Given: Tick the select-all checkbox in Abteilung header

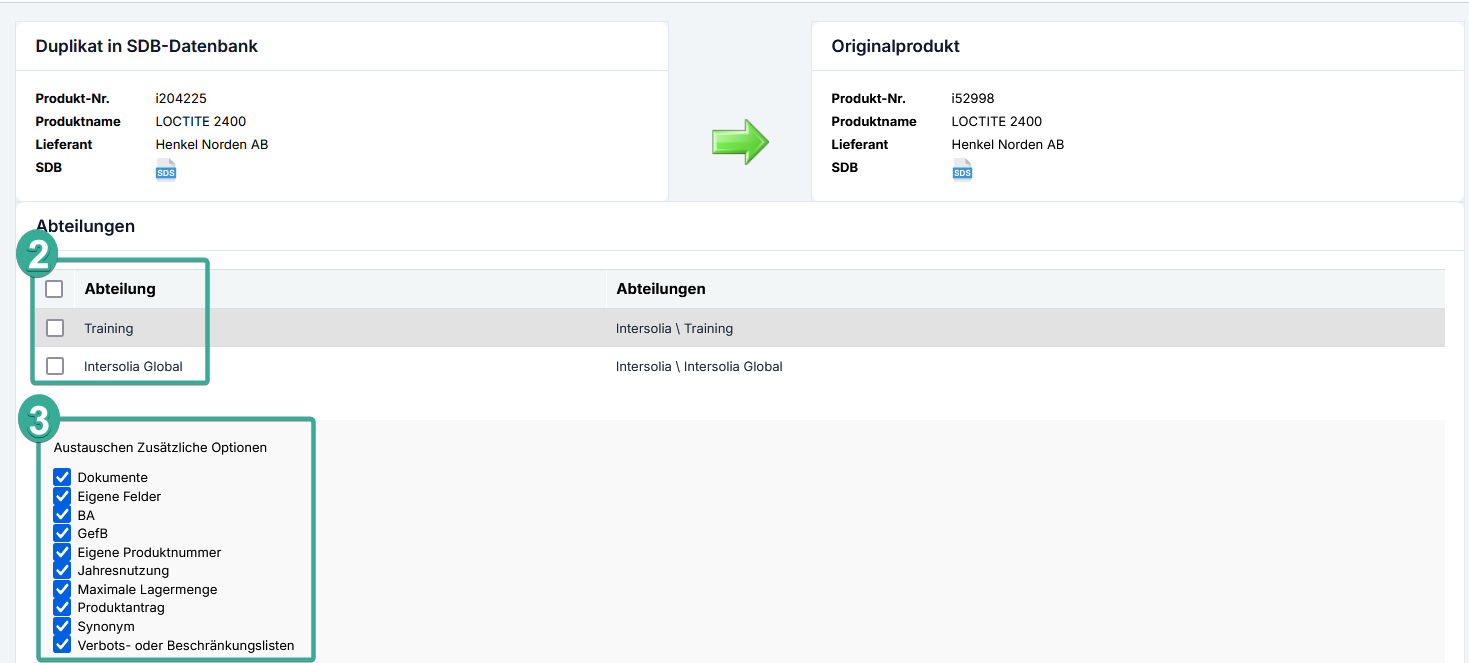Looking at the screenshot, I should tap(54, 289).
